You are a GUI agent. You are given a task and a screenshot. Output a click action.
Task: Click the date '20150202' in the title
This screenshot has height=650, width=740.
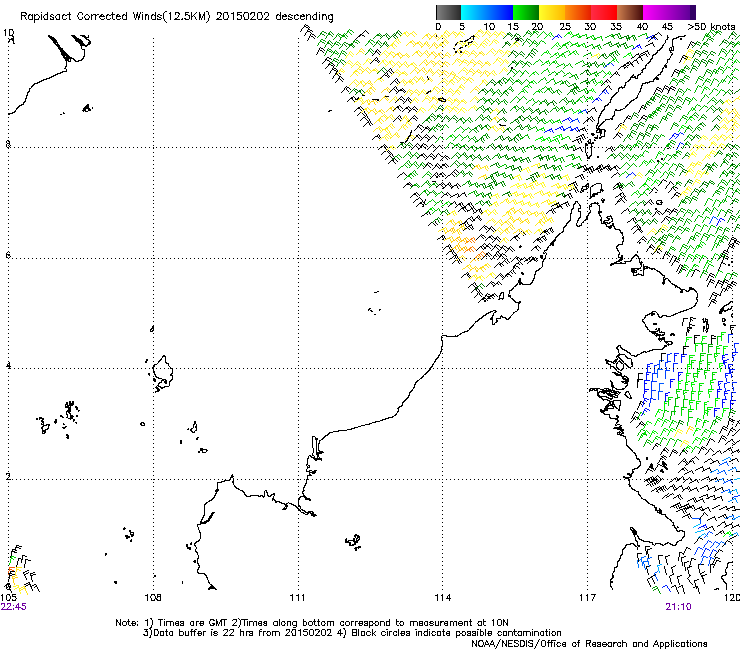click(x=243, y=17)
